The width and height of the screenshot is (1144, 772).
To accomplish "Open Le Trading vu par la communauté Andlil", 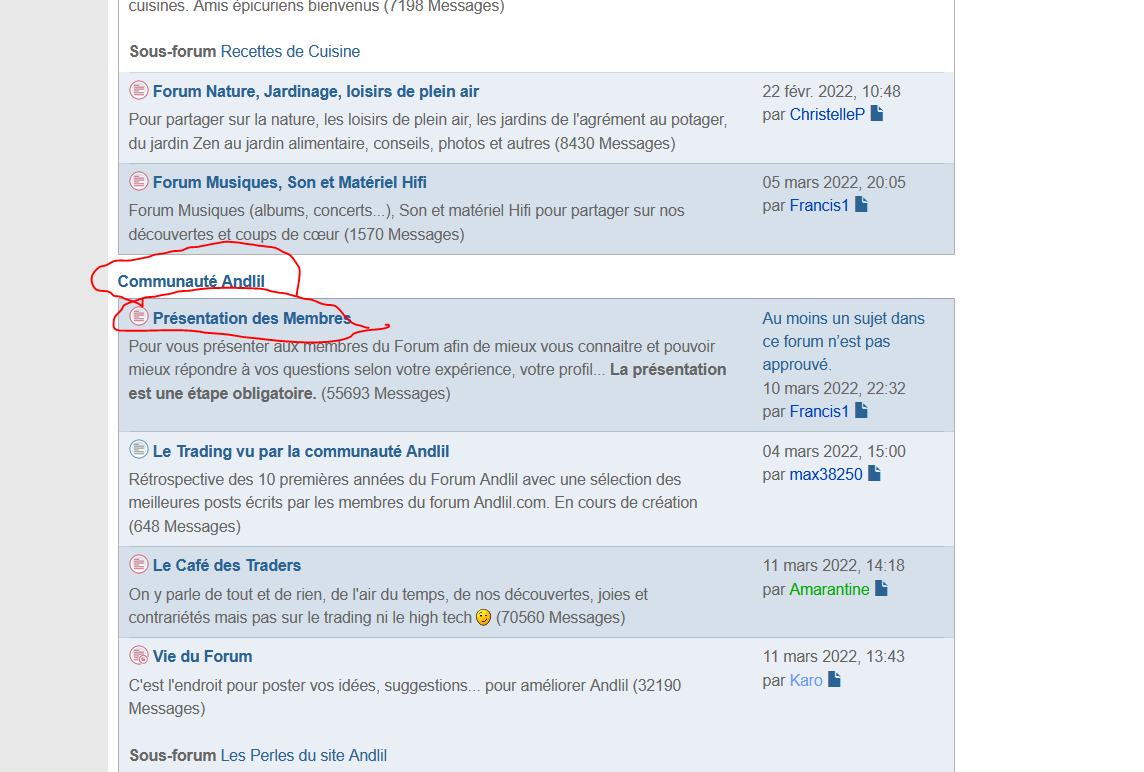I will click(x=301, y=452).
